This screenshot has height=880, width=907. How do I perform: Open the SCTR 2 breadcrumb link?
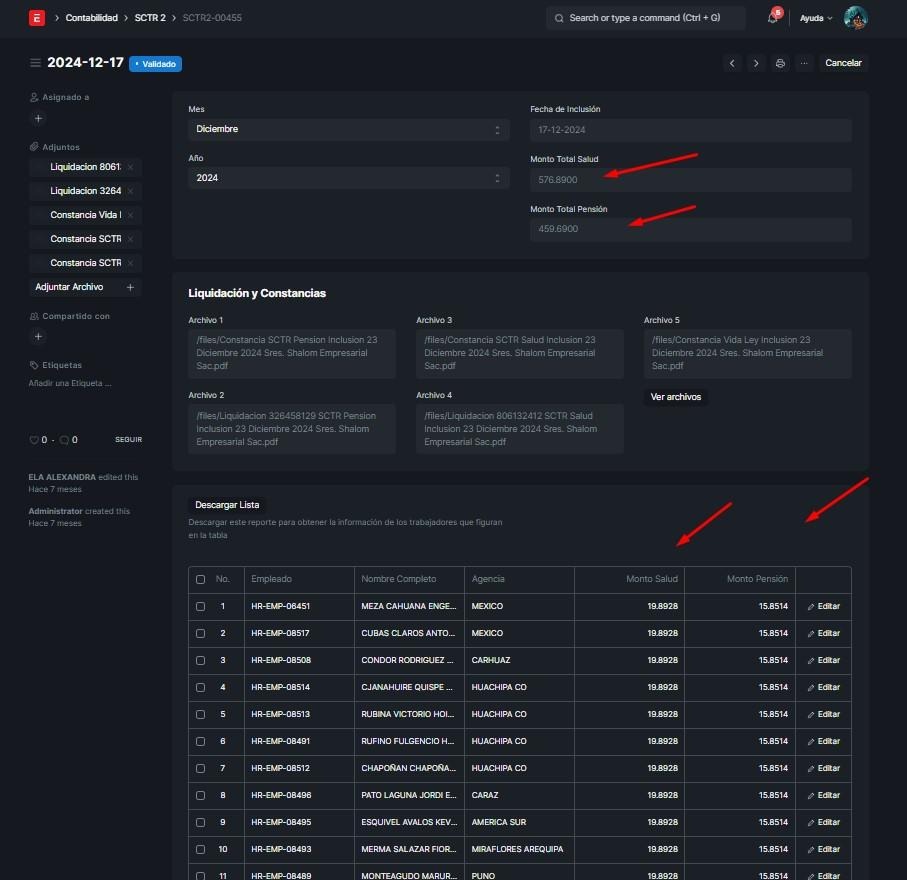(150, 18)
